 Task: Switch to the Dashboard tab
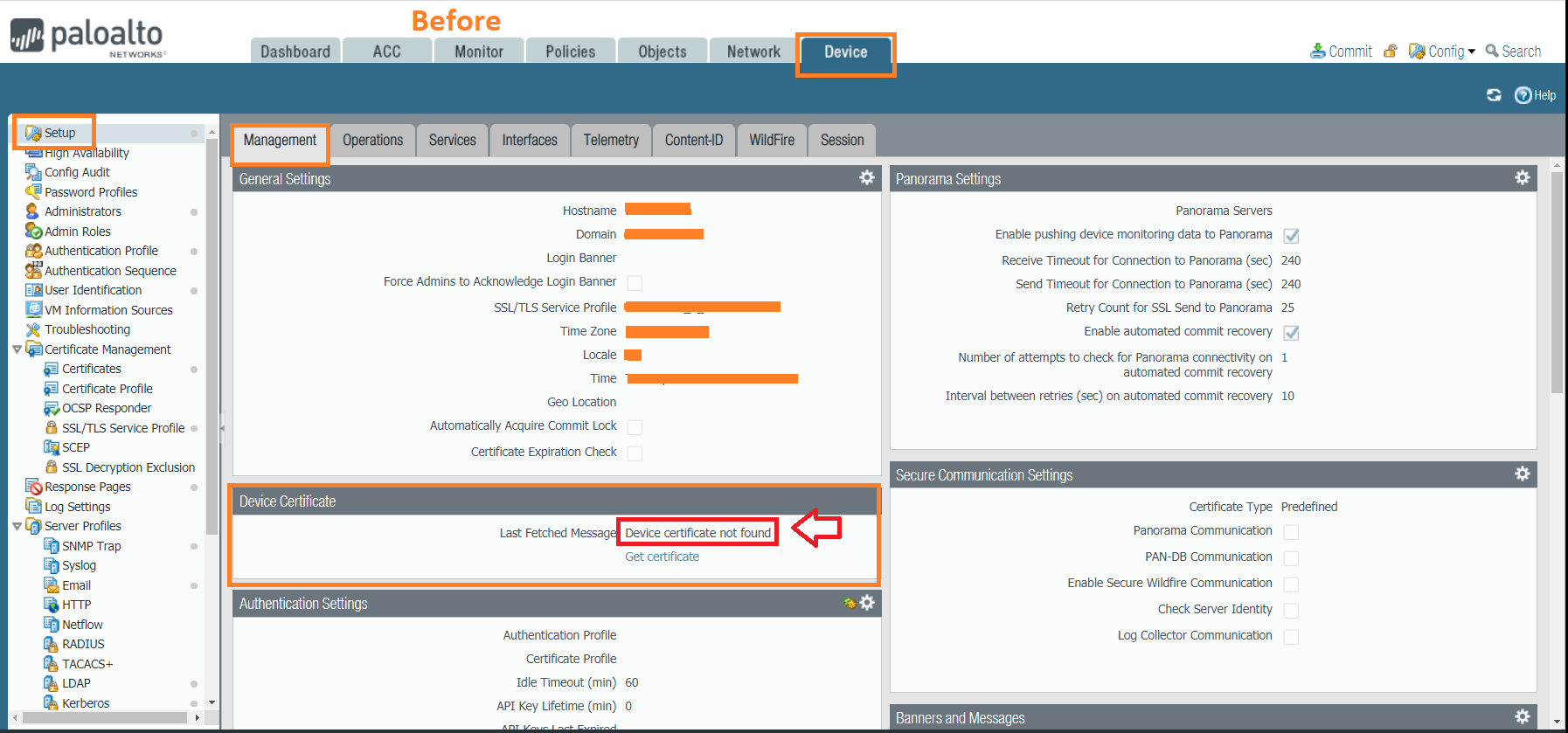pyautogui.click(x=295, y=52)
